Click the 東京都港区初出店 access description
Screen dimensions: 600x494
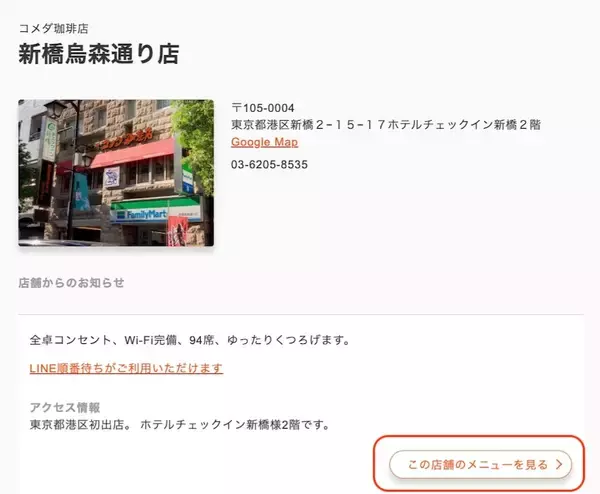pyautogui.click(x=179, y=424)
